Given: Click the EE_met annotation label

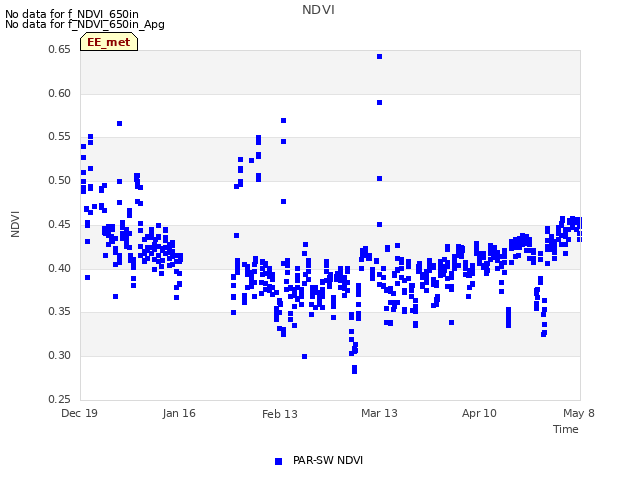Looking at the screenshot, I should [109, 42].
